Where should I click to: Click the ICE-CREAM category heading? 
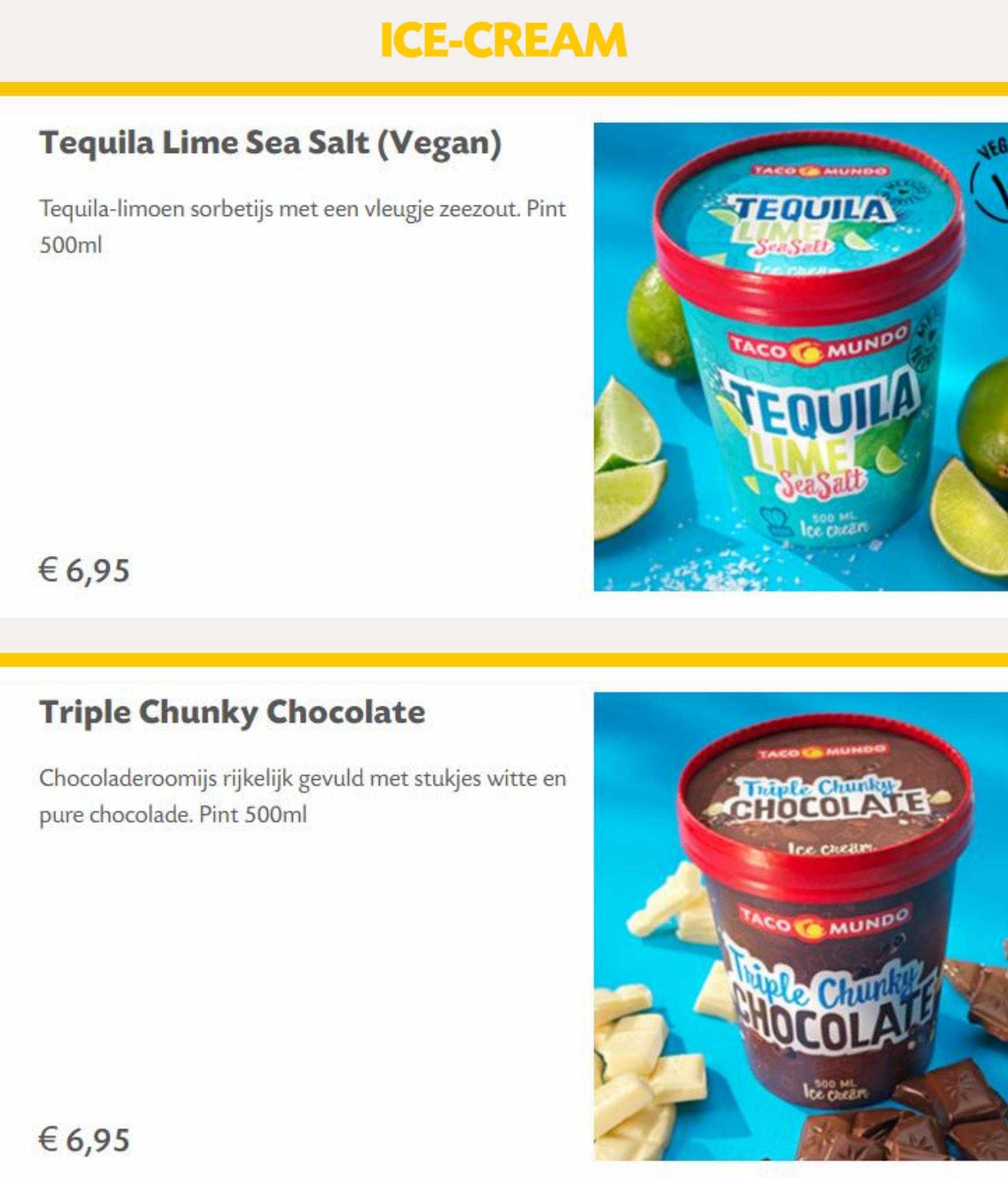tap(504, 40)
